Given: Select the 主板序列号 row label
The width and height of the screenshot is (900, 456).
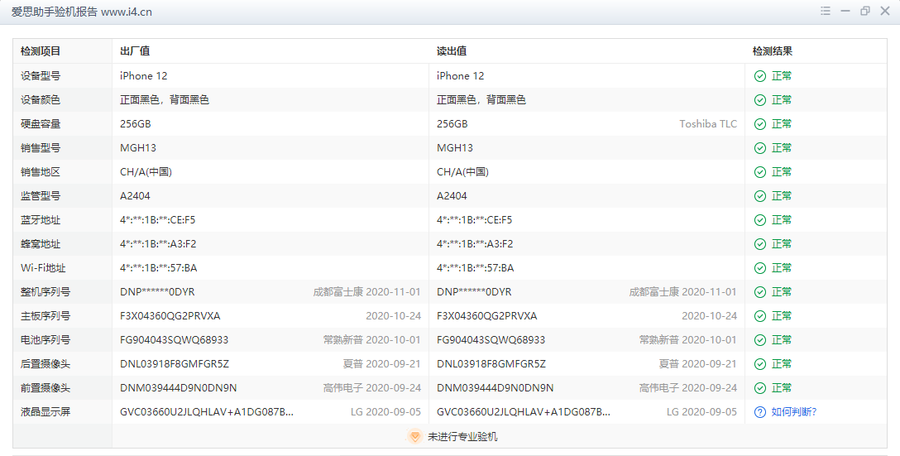Looking at the screenshot, I should pyautogui.click(x=45, y=316).
